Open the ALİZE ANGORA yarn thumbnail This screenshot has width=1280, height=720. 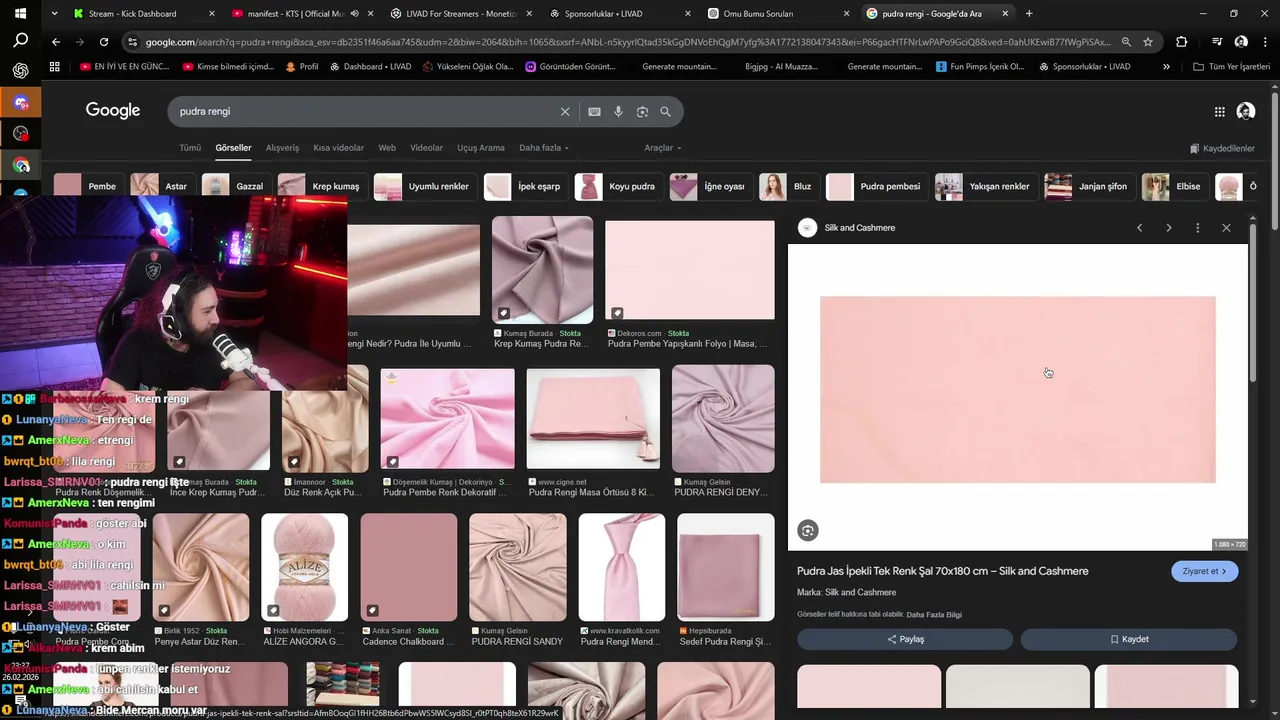click(x=304, y=567)
